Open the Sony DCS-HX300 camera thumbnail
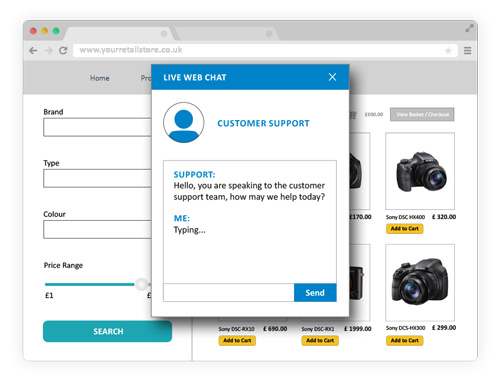This screenshot has width=500, height=384. (x=420, y=283)
